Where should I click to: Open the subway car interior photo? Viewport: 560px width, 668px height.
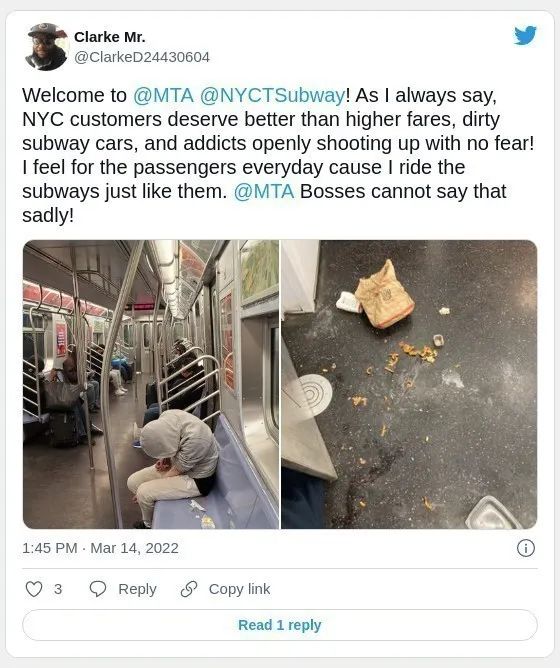pos(151,384)
